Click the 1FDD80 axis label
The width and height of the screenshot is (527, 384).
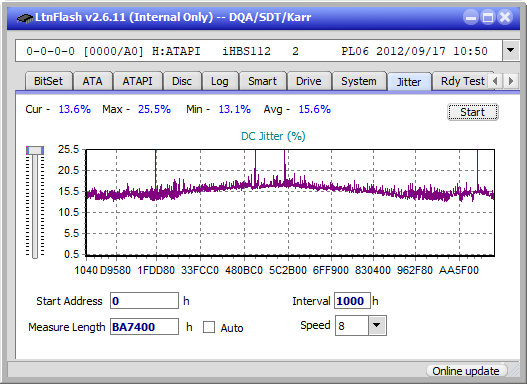(x=156, y=270)
